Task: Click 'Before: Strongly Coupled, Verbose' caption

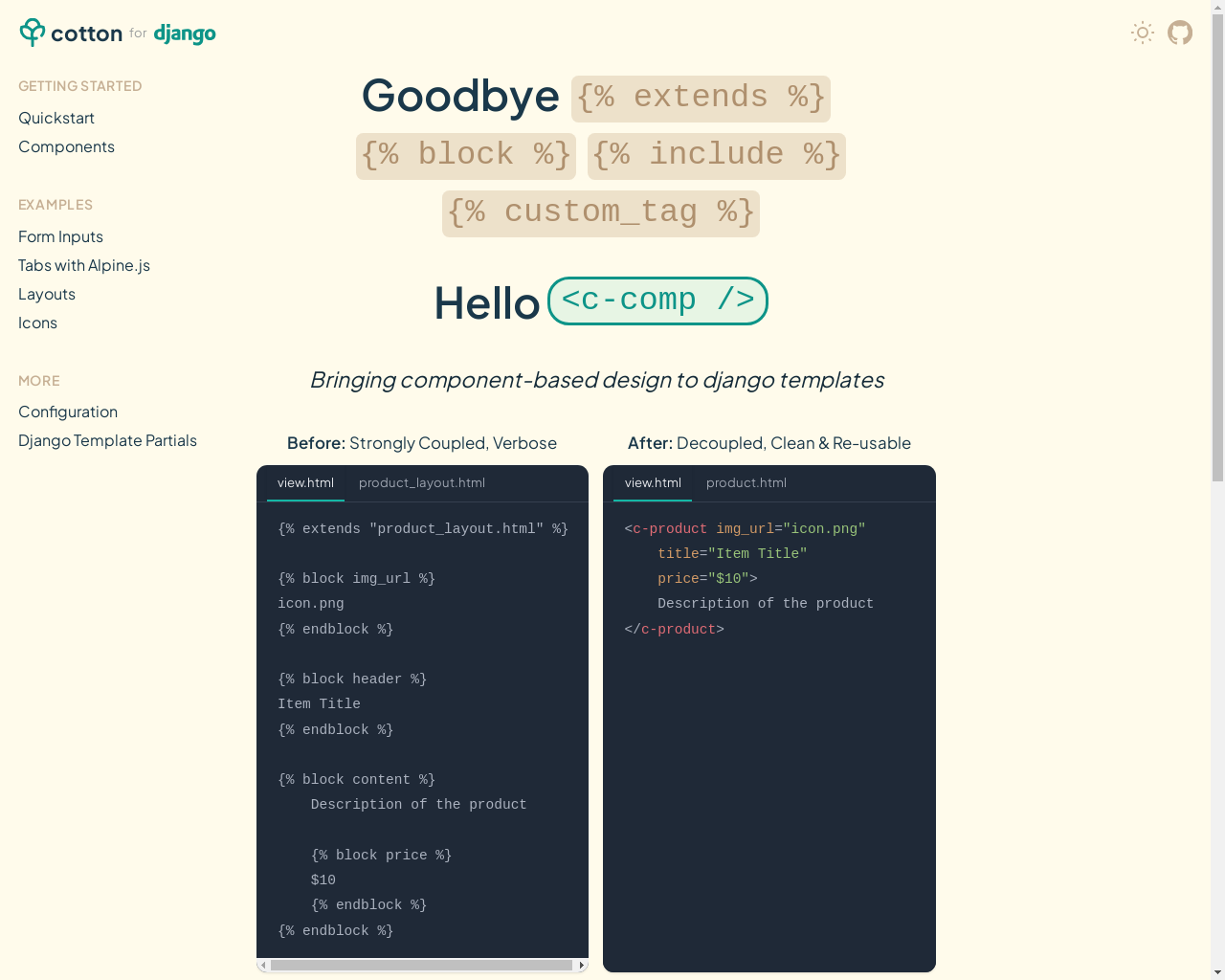Action: (422, 443)
